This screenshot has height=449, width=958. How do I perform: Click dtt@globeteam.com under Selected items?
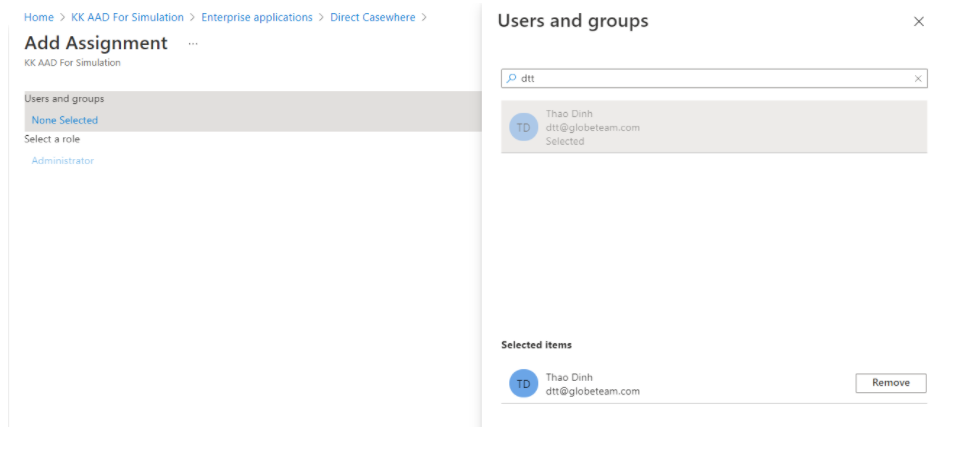coord(593,392)
